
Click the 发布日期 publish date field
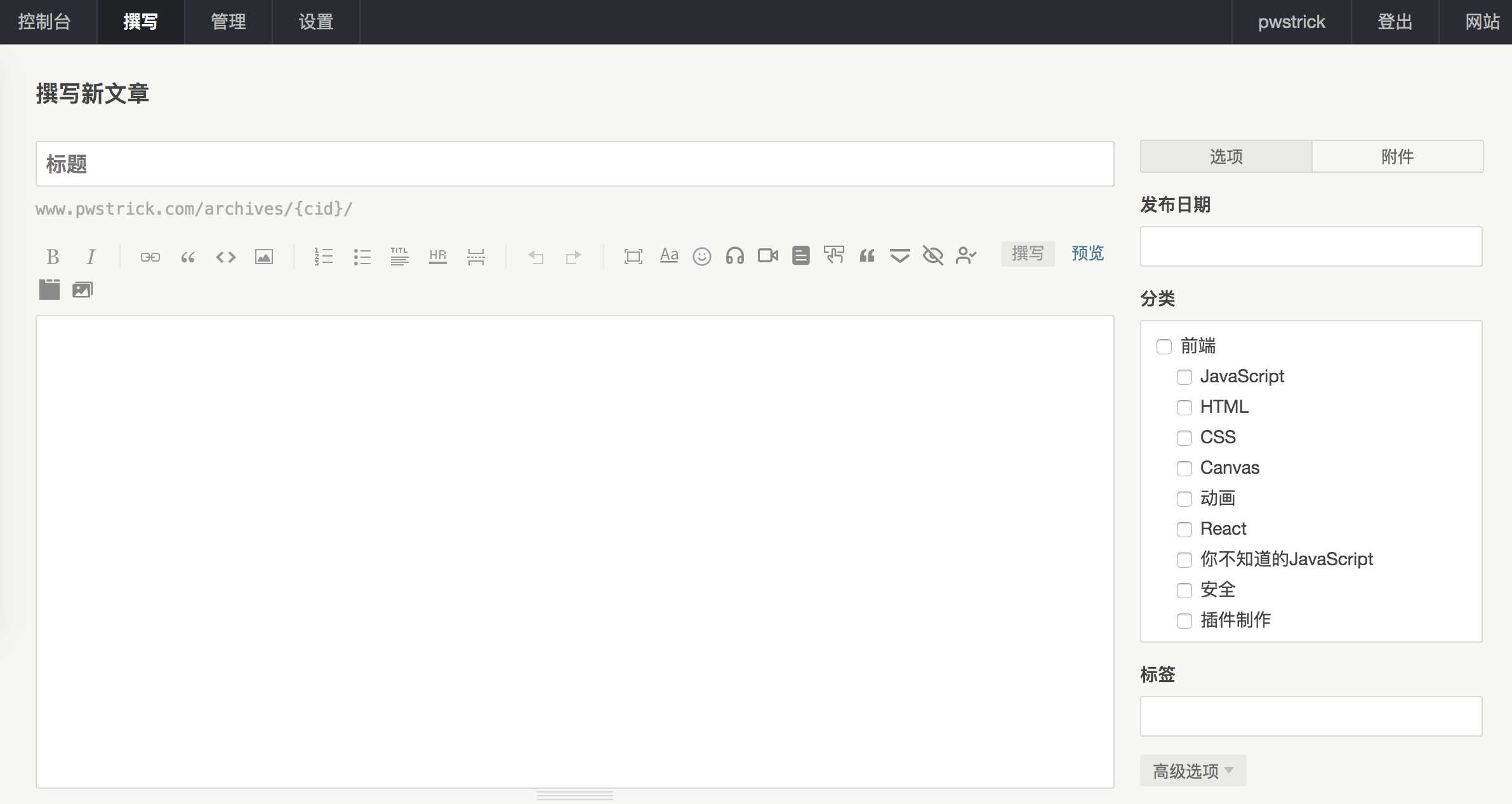point(1311,246)
